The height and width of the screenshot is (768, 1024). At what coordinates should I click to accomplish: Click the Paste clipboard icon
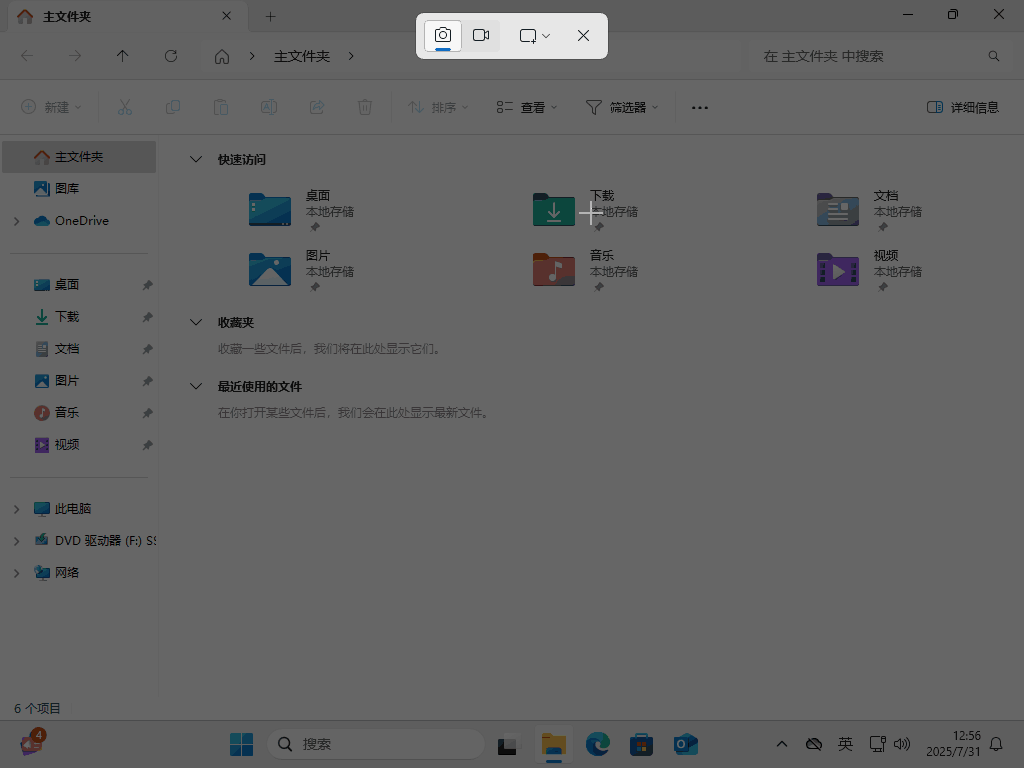coord(221,107)
